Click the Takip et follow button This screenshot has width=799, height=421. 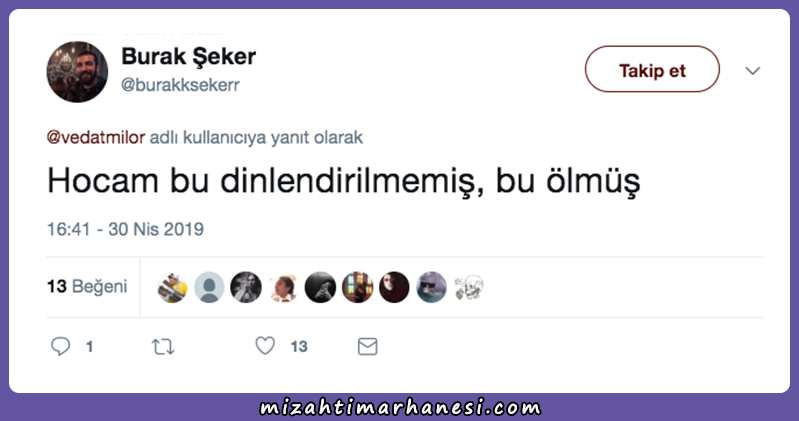click(652, 69)
